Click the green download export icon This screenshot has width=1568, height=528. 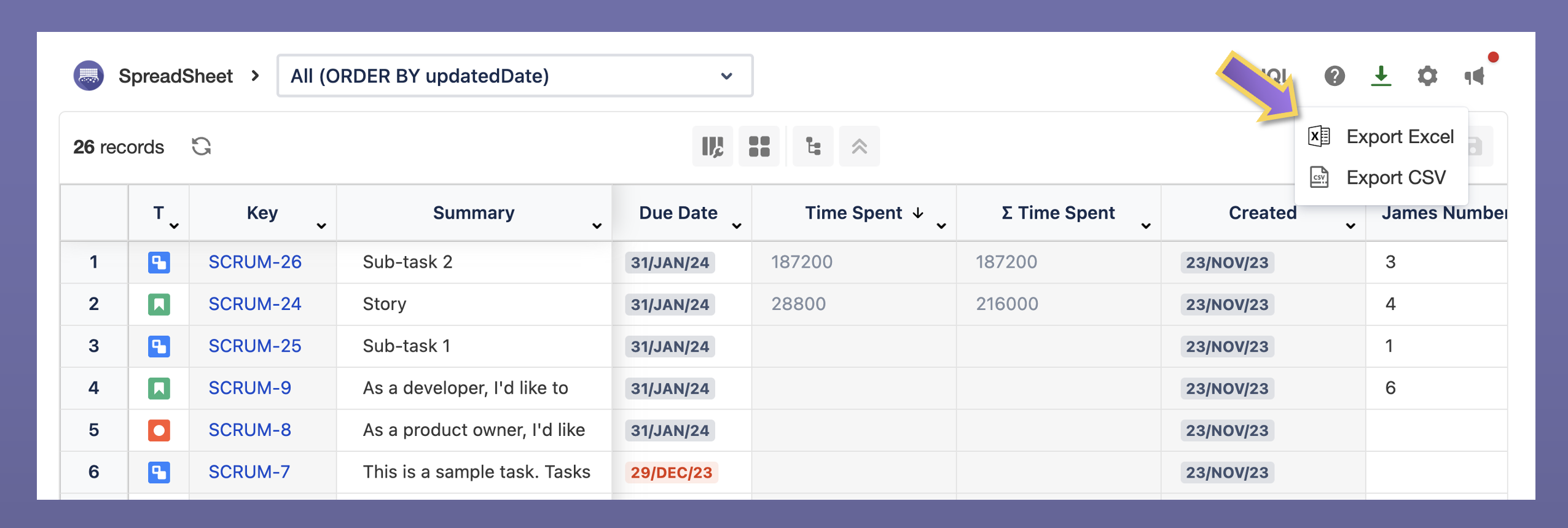coord(1381,76)
